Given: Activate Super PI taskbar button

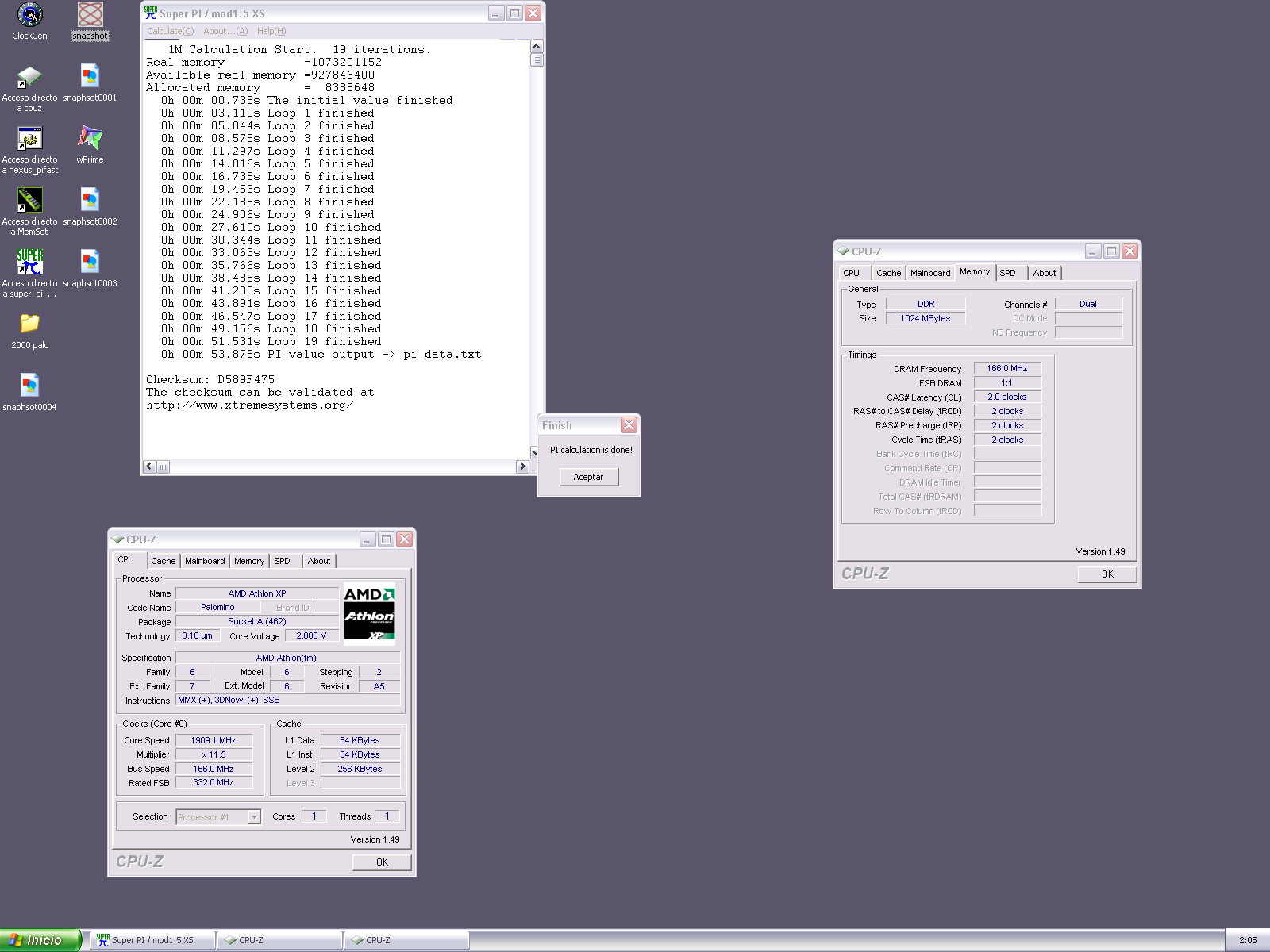Looking at the screenshot, I should click(x=152, y=940).
